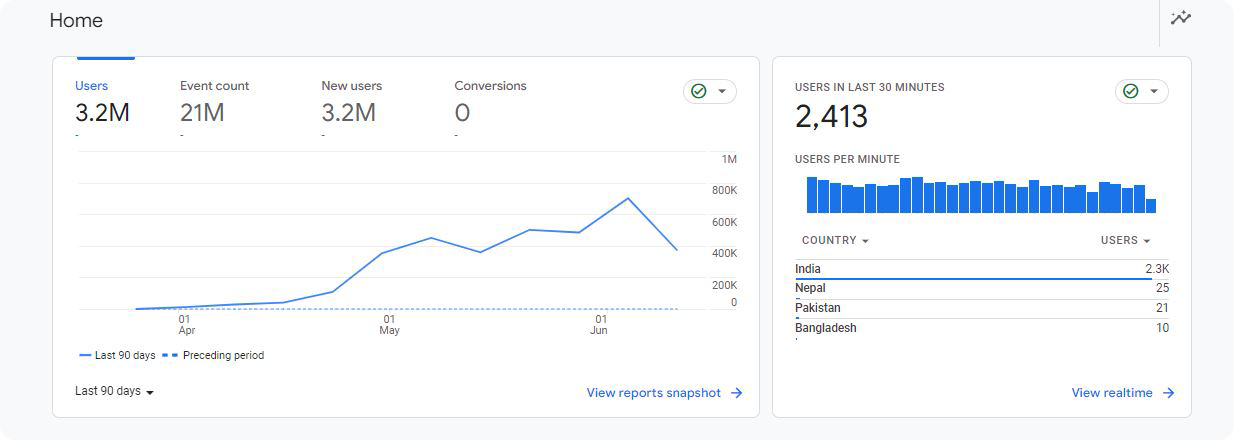Expand the data quality dropdown arrow on Users card
Image resolution: width=1234 pixels, height=440 pixels.
click(722, 91)
